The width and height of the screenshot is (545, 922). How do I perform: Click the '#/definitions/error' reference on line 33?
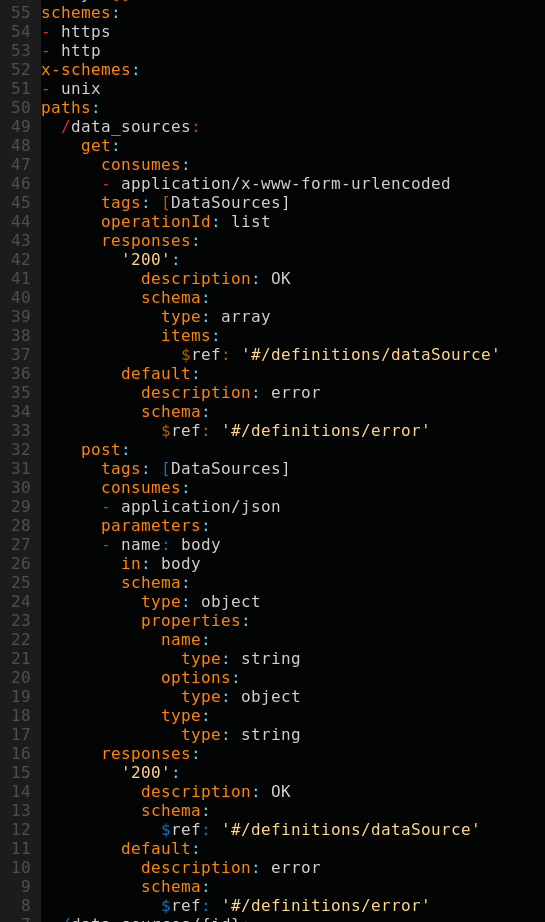[325, 430]
